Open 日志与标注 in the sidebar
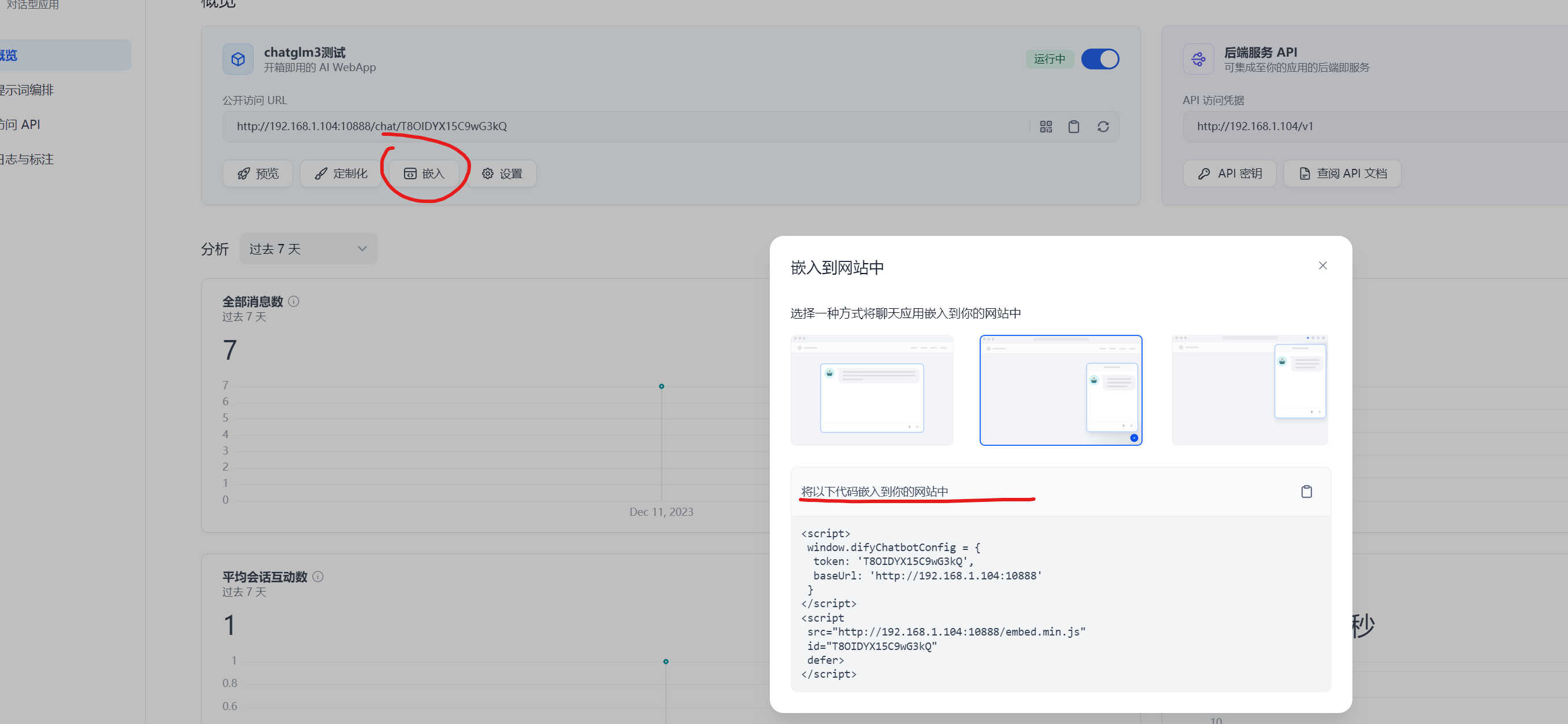This screenshot has width=1568, height=724. (26, 160)
